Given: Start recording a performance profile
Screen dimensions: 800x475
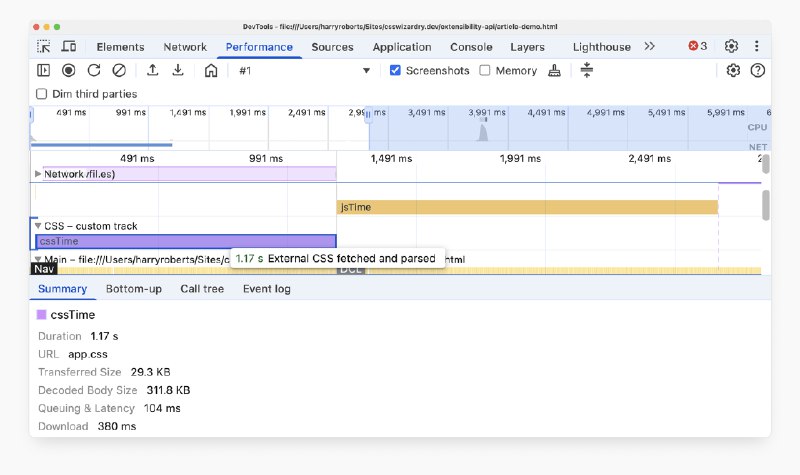Looking at the screenshot, I should click(x=69, y=70).
